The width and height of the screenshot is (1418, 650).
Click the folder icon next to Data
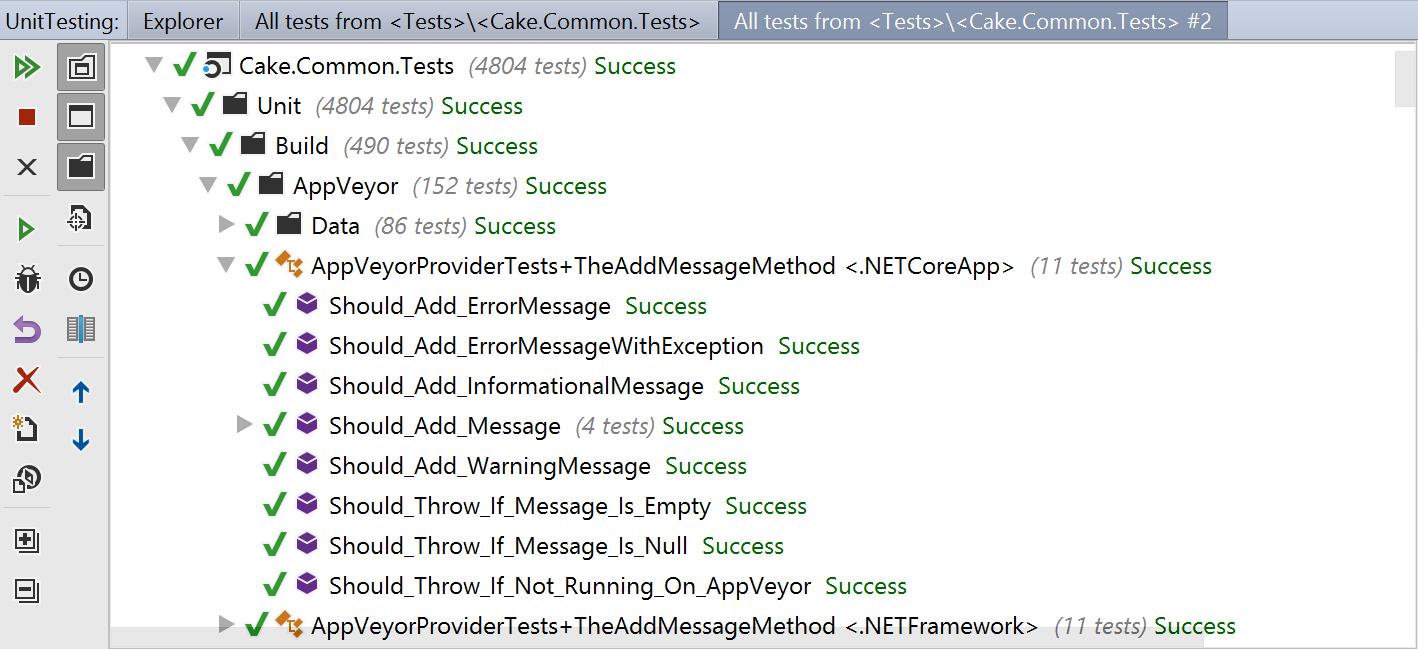coord(289,224)
